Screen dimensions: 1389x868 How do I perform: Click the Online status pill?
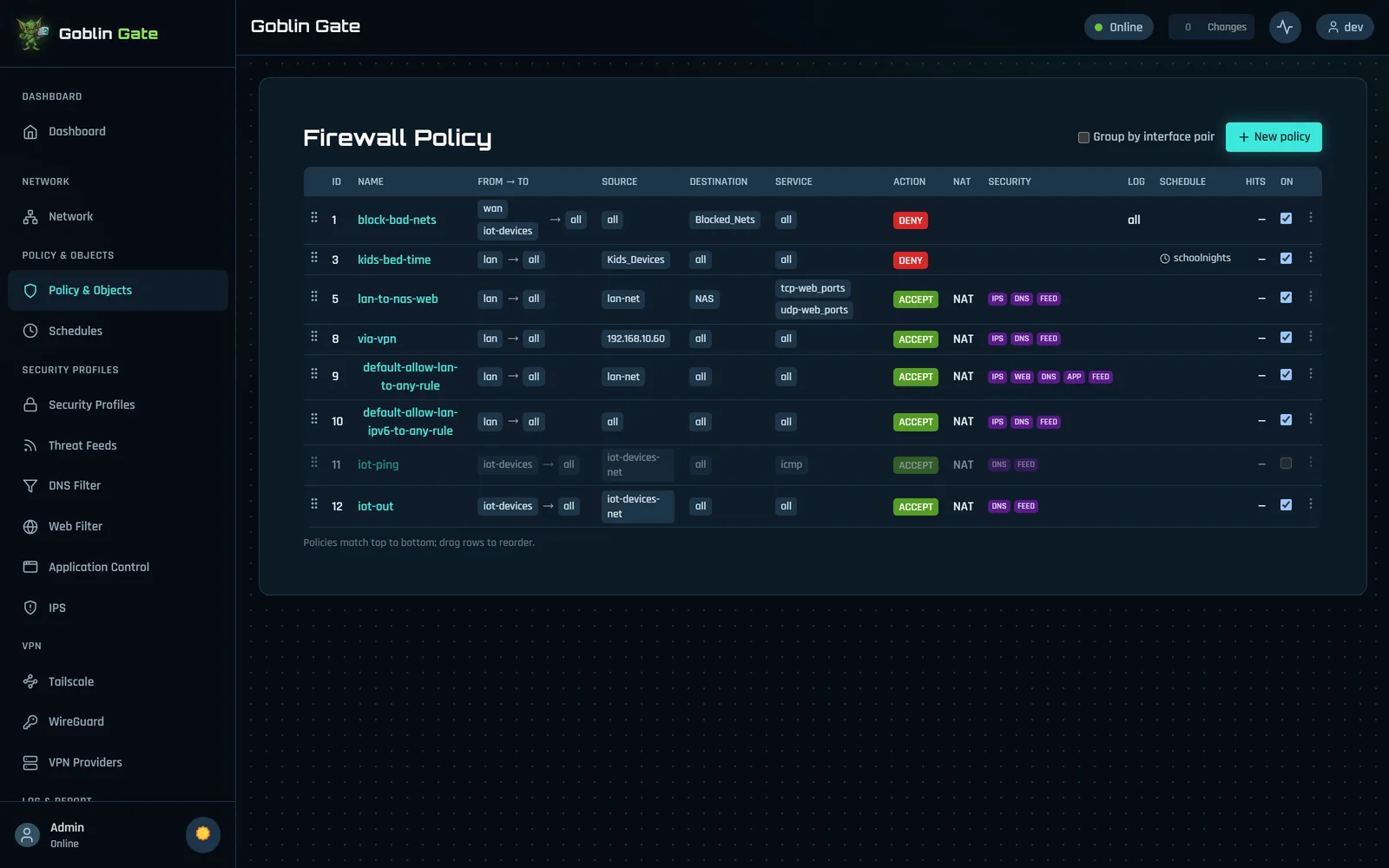(1119, 27)
